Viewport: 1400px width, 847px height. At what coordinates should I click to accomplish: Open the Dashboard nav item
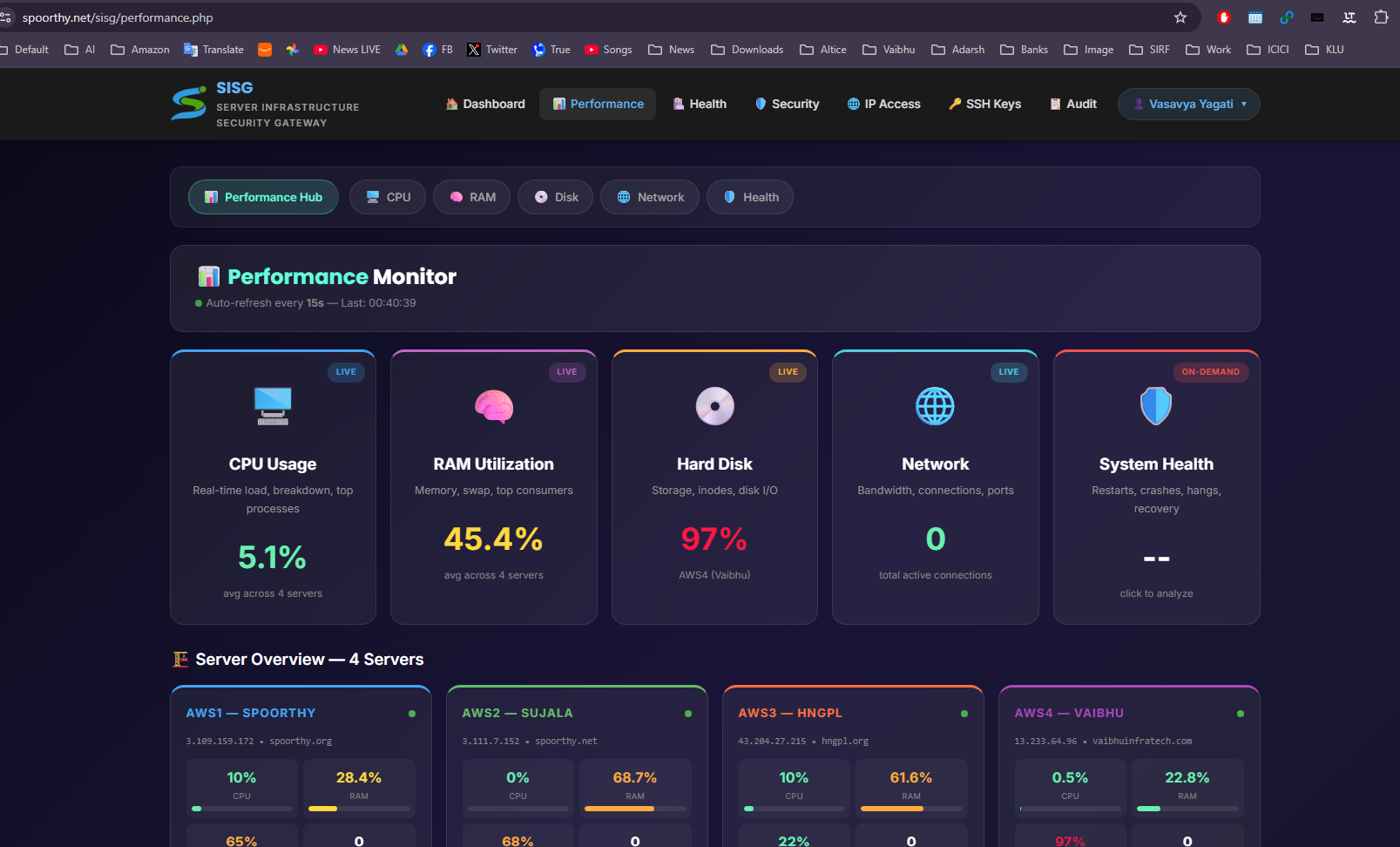point(485,104)
